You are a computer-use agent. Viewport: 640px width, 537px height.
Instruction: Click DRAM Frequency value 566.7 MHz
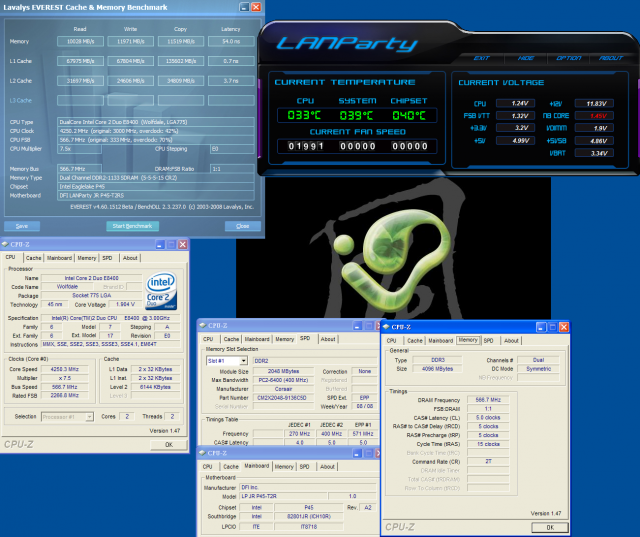point(488,400)
